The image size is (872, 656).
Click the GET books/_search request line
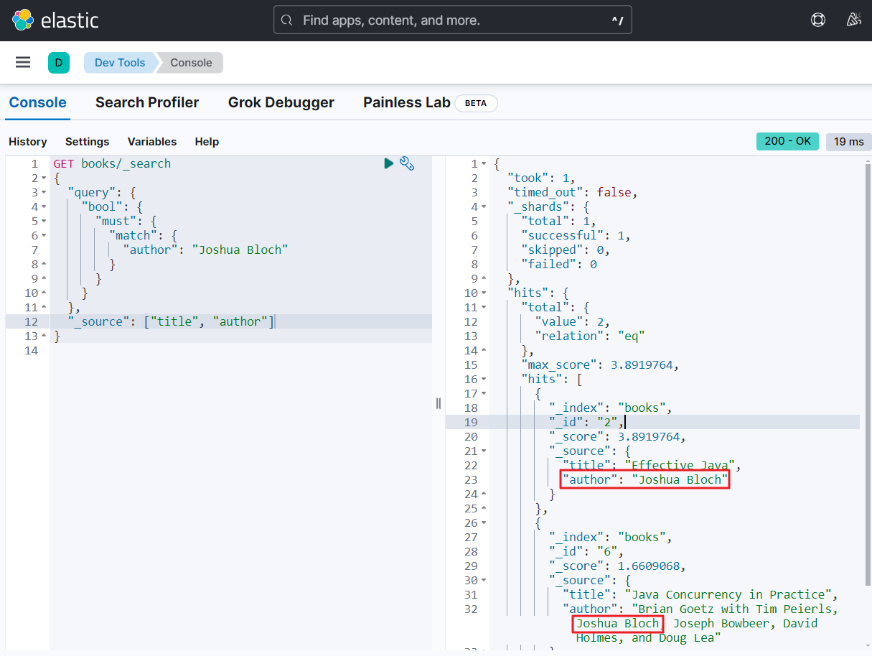[112, 164]
